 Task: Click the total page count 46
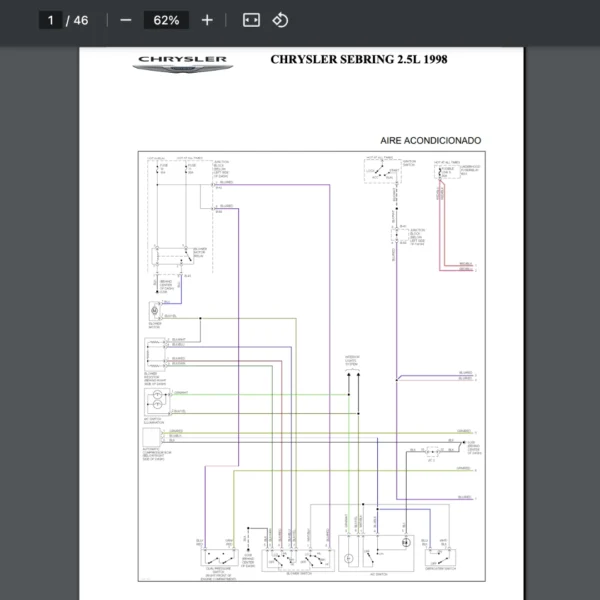(81, 20)
